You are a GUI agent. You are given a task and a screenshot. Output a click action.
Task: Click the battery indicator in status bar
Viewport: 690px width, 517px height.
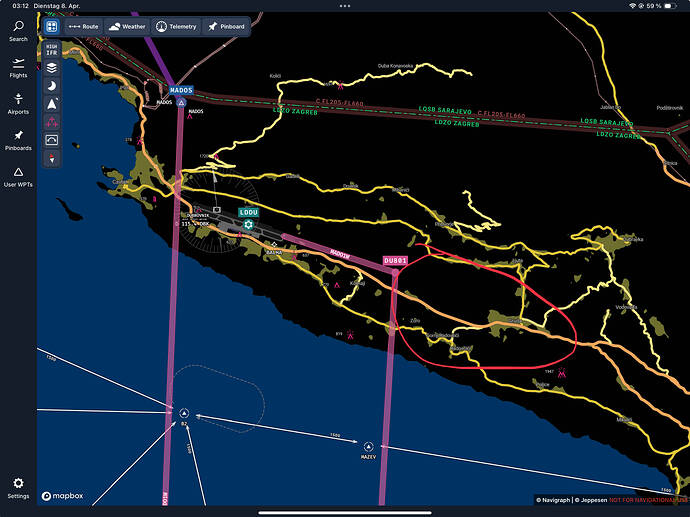tap(671, 6)
